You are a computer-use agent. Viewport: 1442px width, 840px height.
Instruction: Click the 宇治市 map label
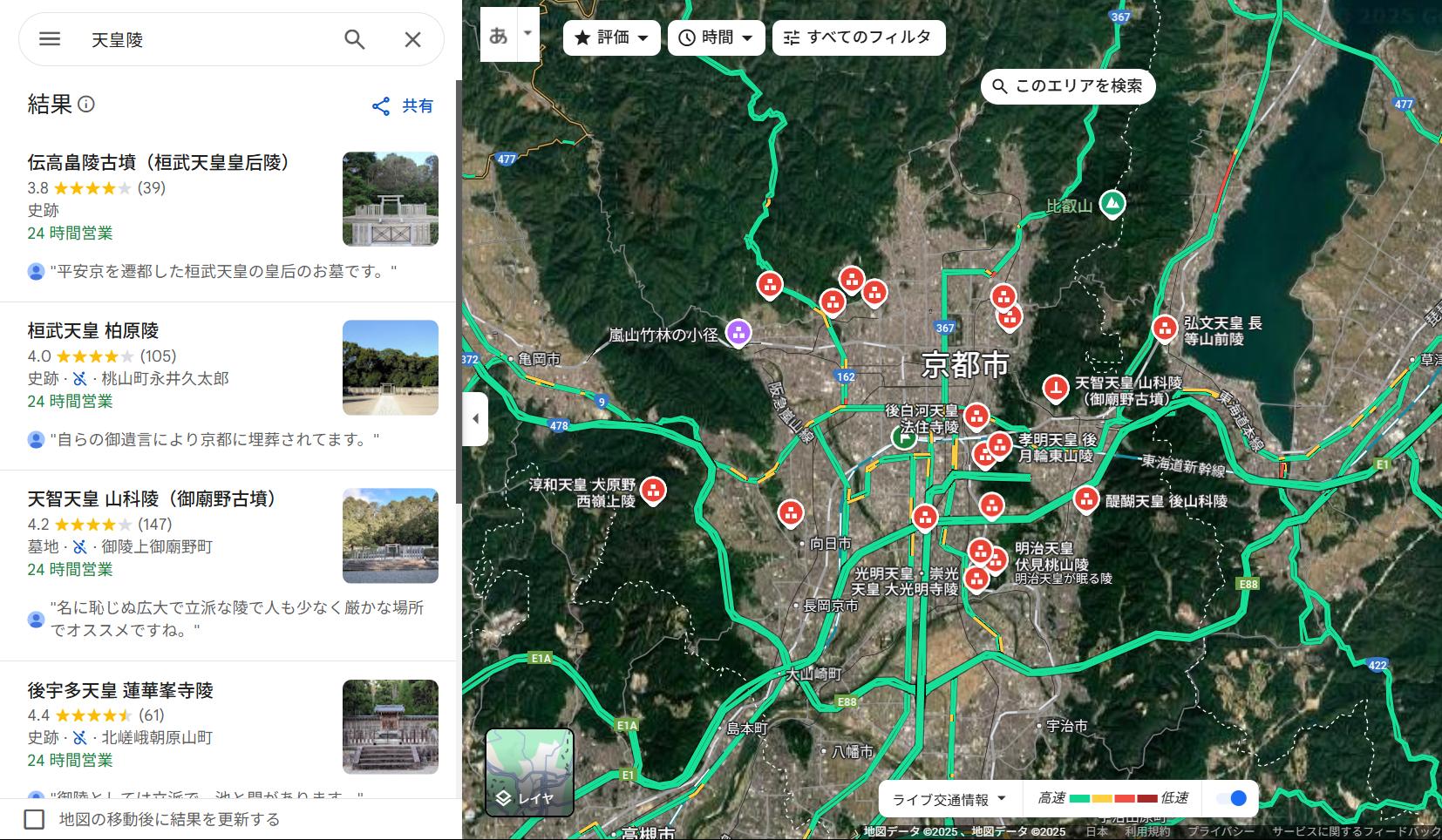(x=1067, y=726)
